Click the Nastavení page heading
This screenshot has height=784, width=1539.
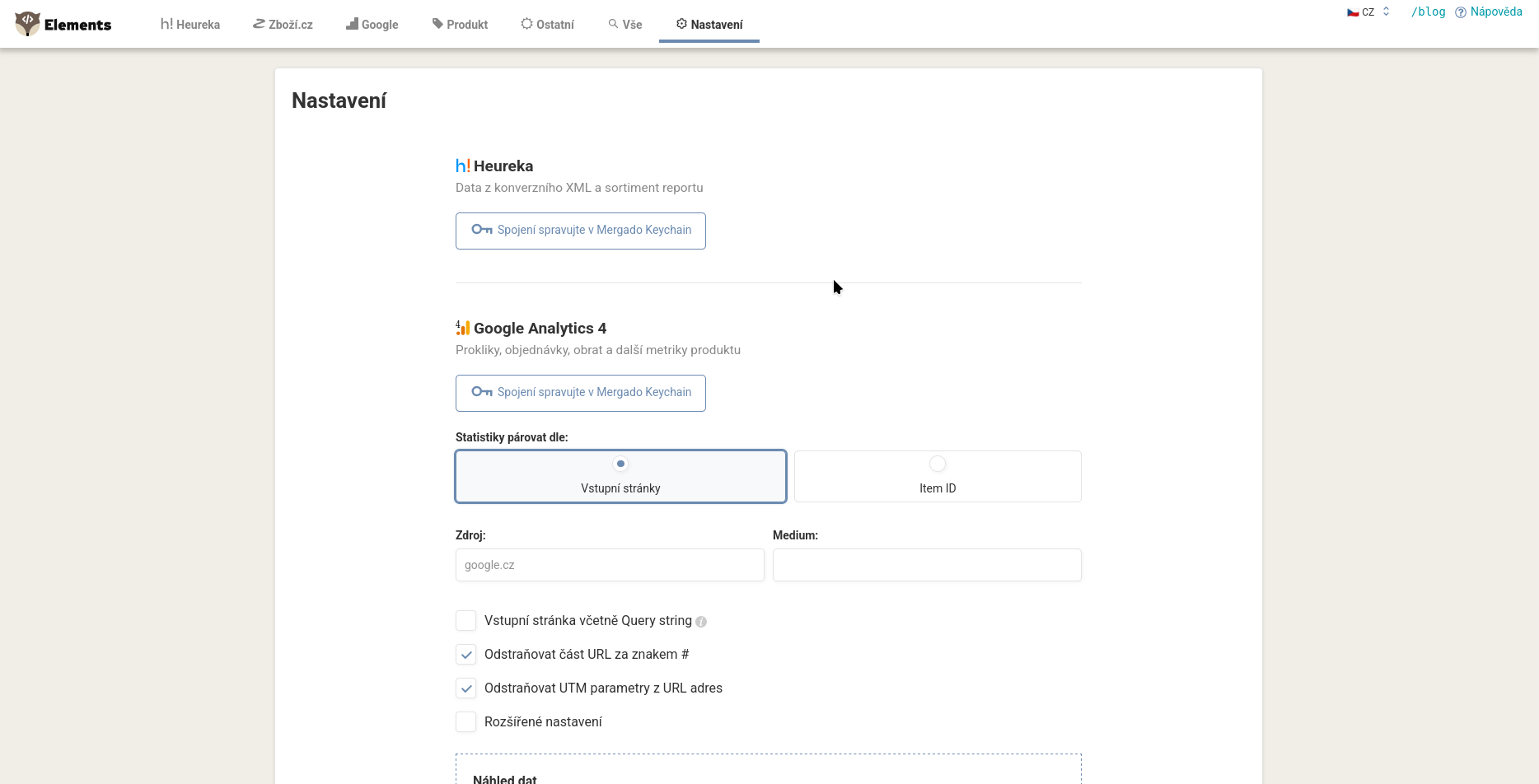(339, 100)
